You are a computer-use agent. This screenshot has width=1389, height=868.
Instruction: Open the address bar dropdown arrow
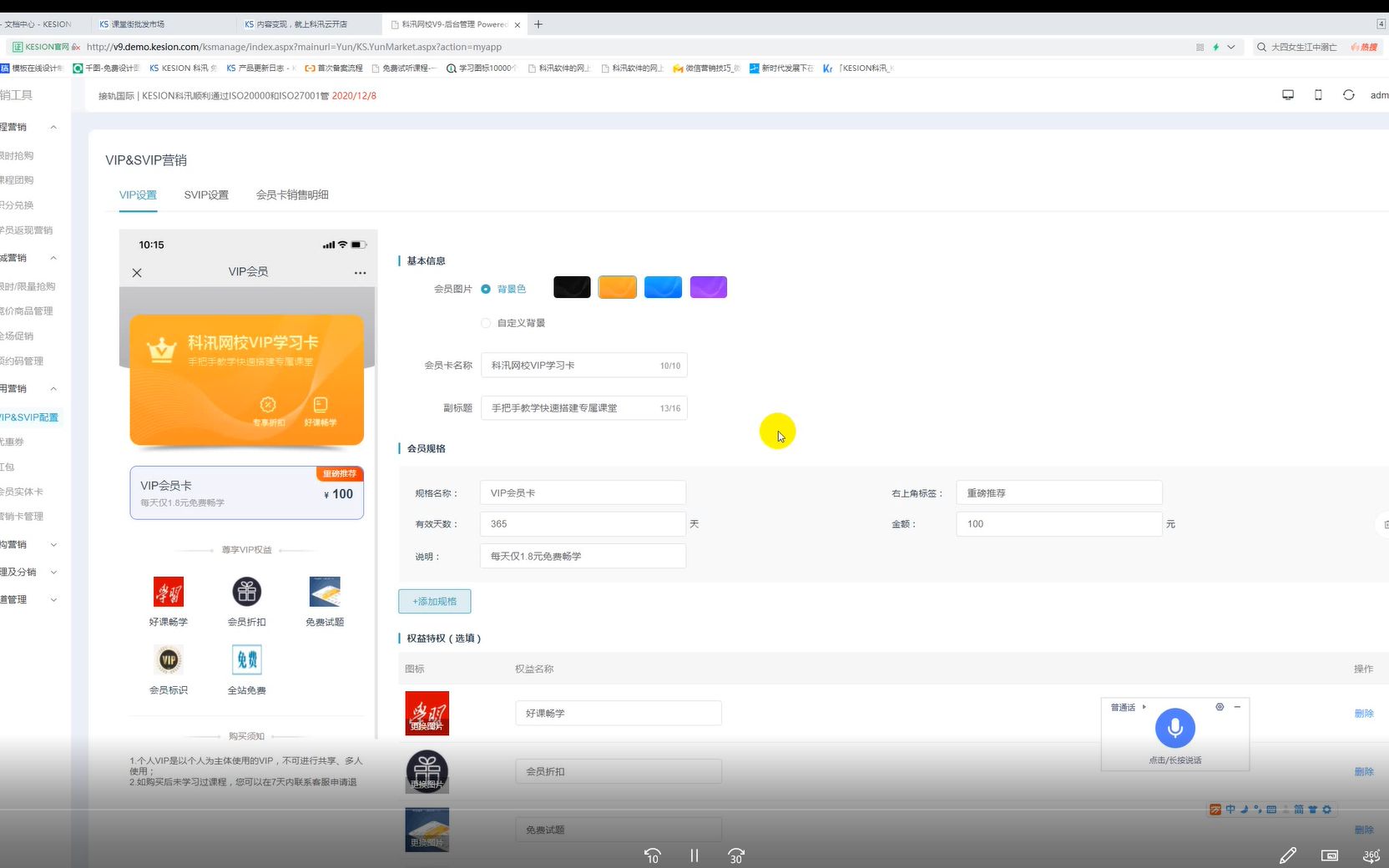pos(1231,48)
